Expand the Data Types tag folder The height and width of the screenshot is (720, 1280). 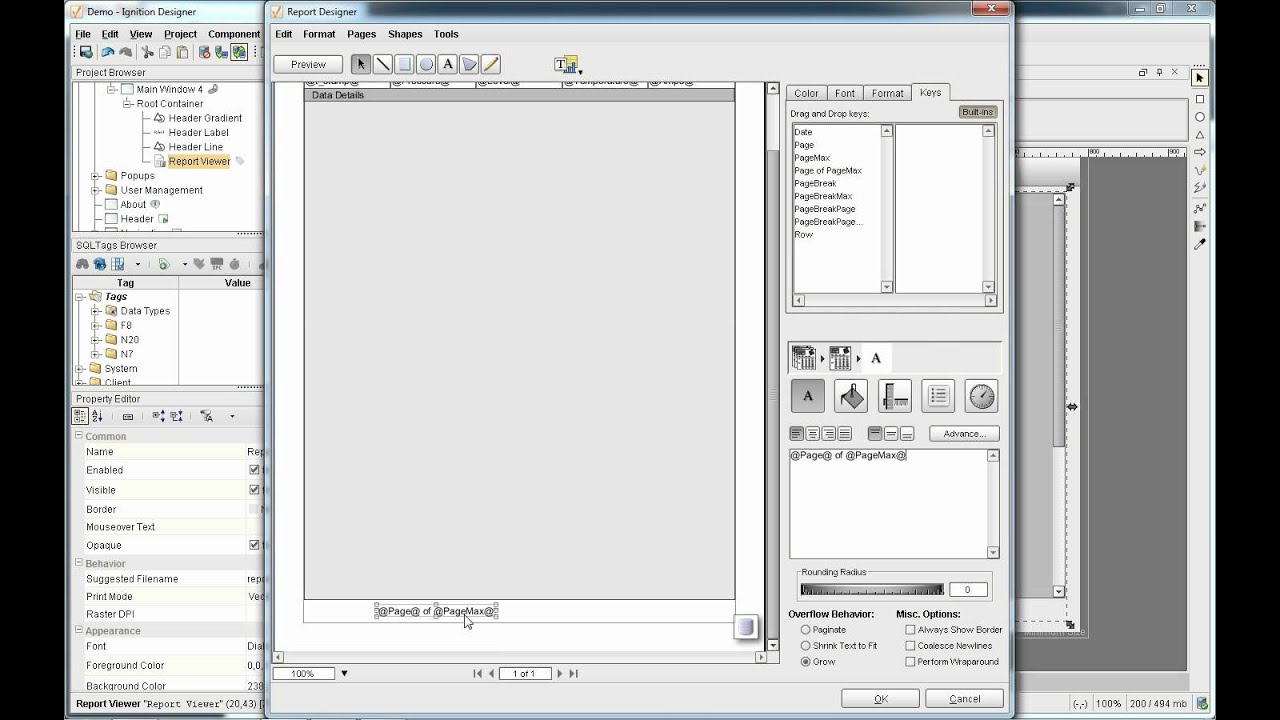click(x=96, y=311)
